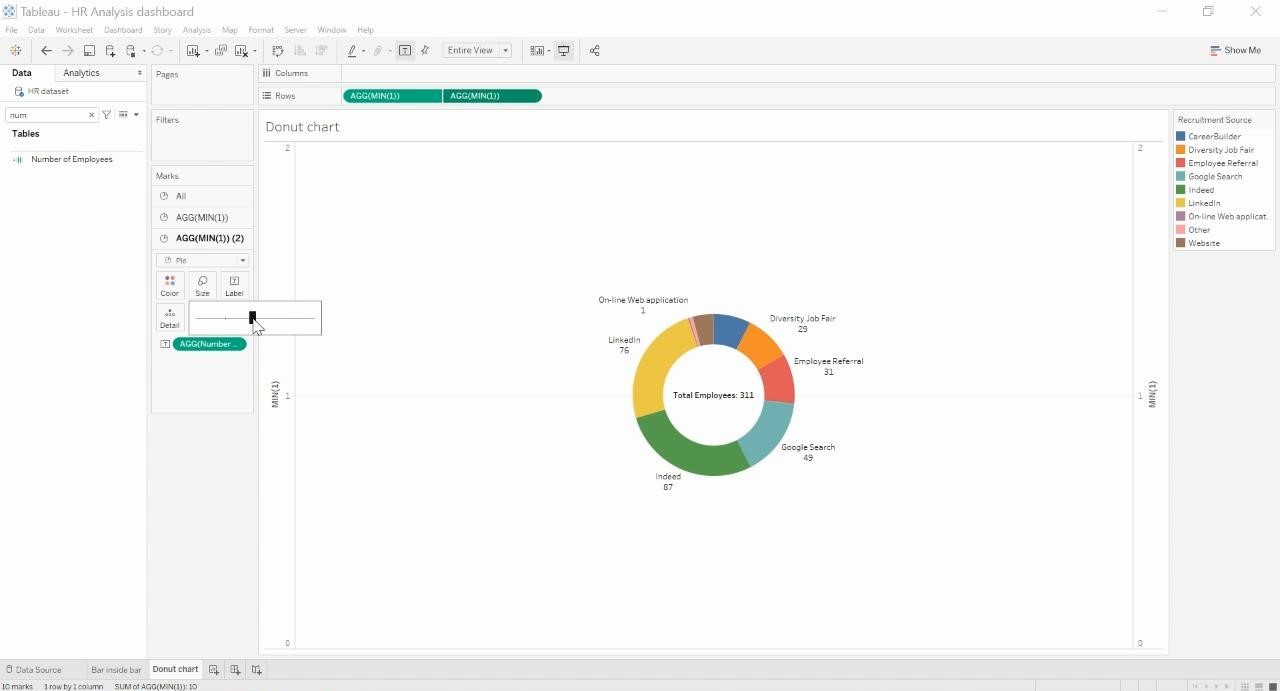Open the Worksheet menu
The width and height of the screenshot is (1280, 691).
pyautogui.click(x=74, y=30)
